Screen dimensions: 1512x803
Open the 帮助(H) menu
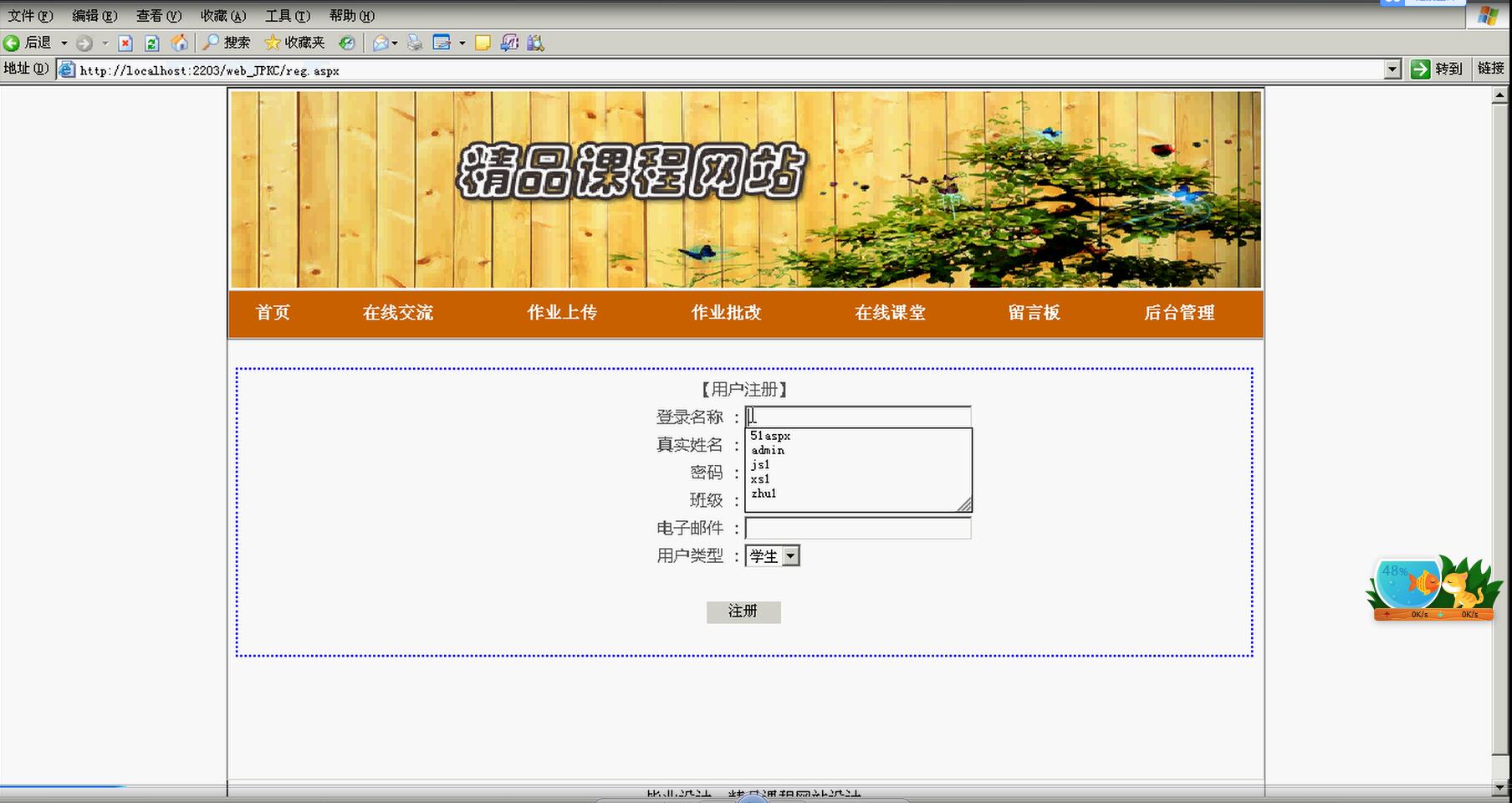(x=352, y=16)
